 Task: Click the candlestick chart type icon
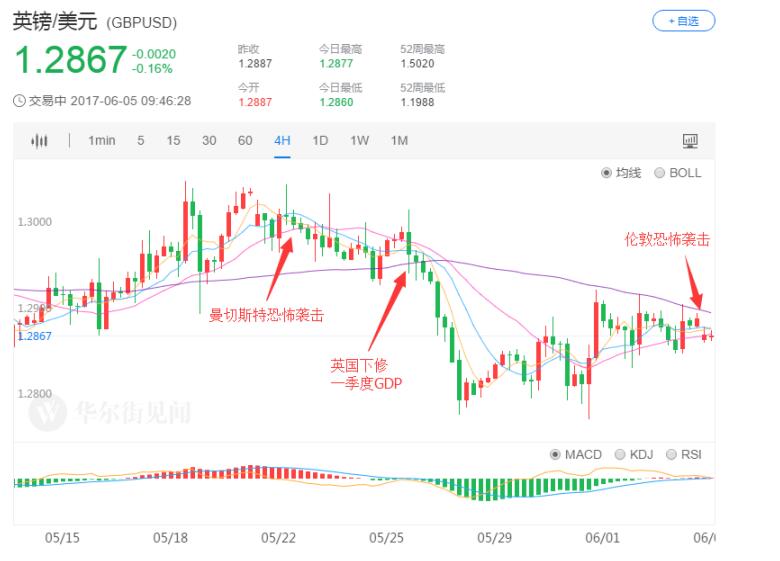pyautogui.click(x=39, y=141)
